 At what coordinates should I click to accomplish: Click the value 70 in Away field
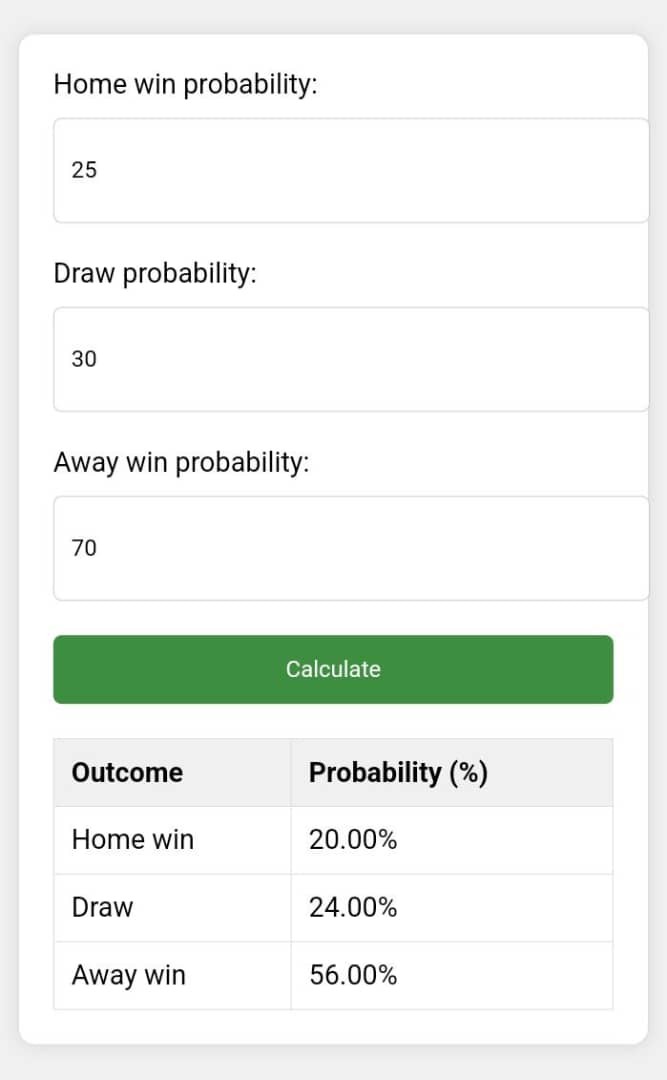[84, 548]
